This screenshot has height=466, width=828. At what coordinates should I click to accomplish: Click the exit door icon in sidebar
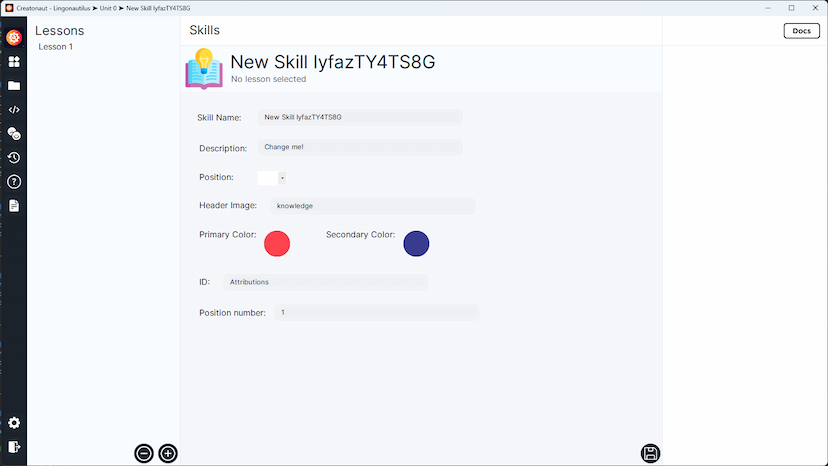pos(14,447)
